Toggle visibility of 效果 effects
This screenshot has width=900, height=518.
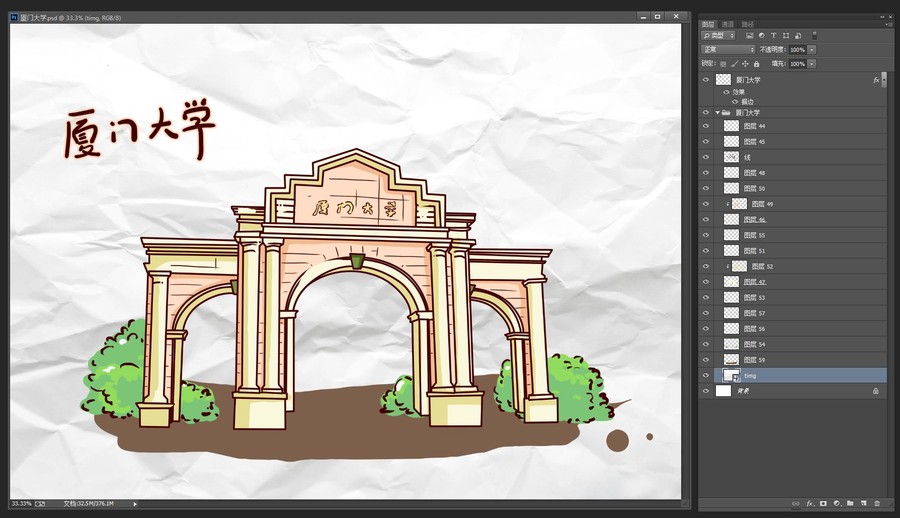coord(726,92)
